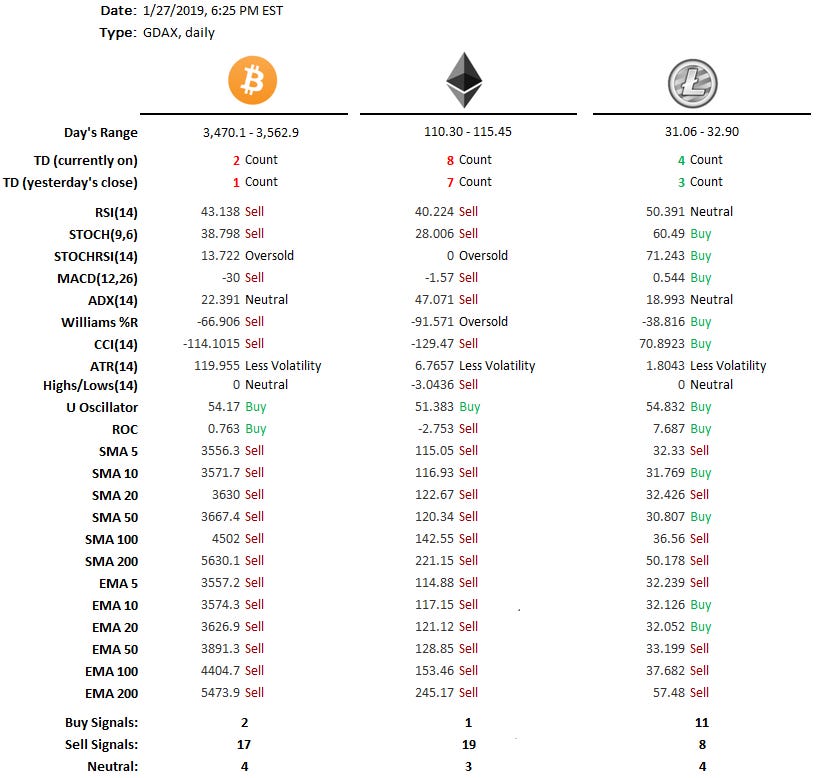816x778 pixels.
Task: Click the Bitcoin Neutral count 4
Action: [x=244, y=766]
